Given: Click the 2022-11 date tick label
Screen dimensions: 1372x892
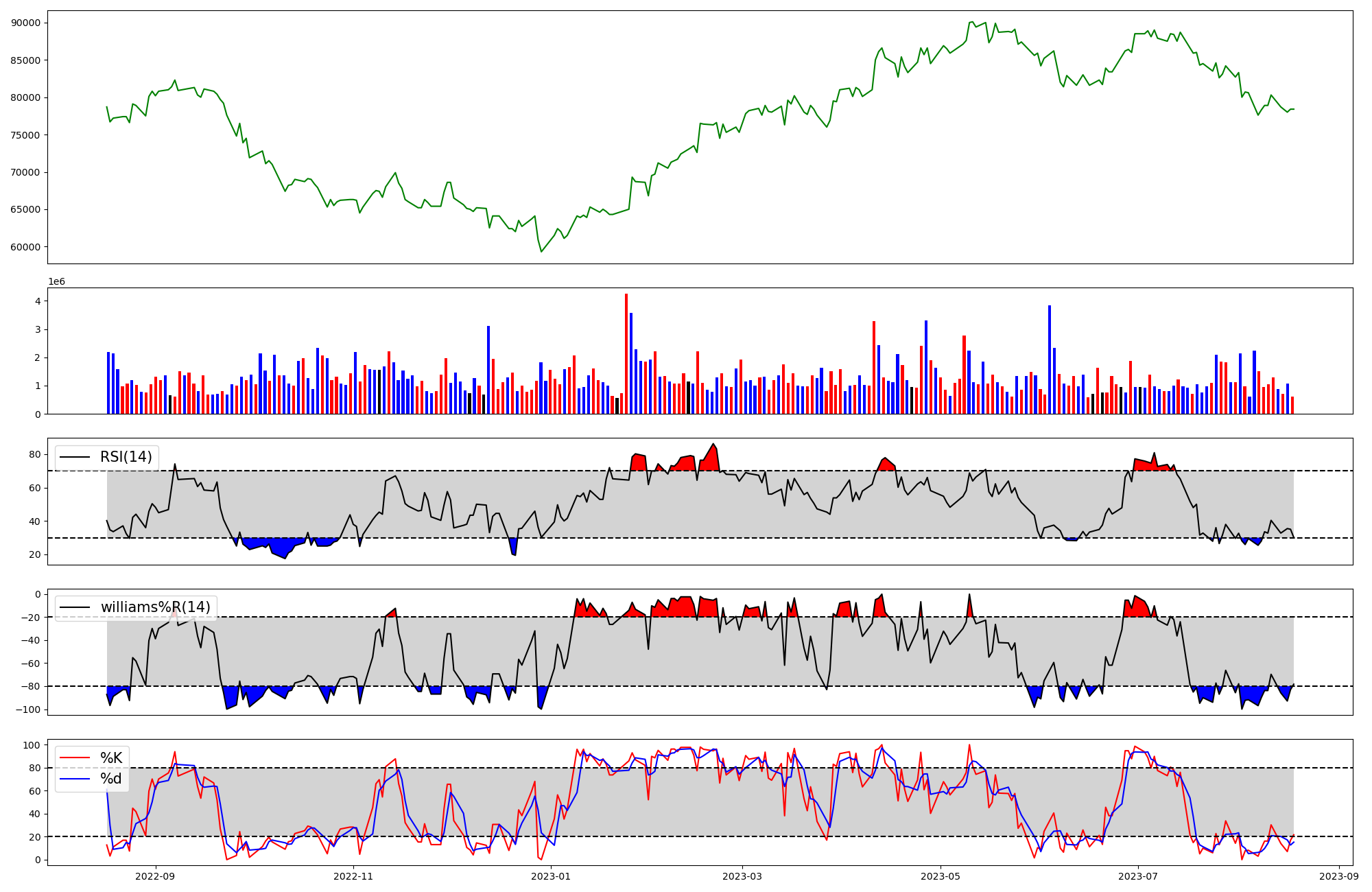Looking at the screenshot, I should point(353,876).
